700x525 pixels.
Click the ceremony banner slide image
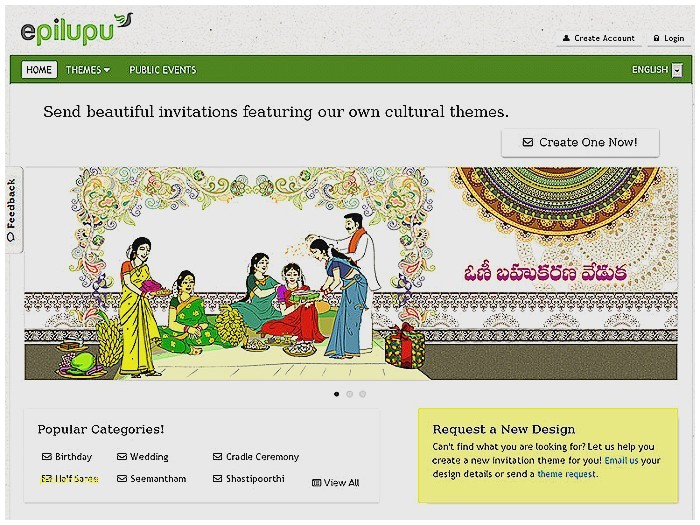pyautogui.click(x=351, y=273)
